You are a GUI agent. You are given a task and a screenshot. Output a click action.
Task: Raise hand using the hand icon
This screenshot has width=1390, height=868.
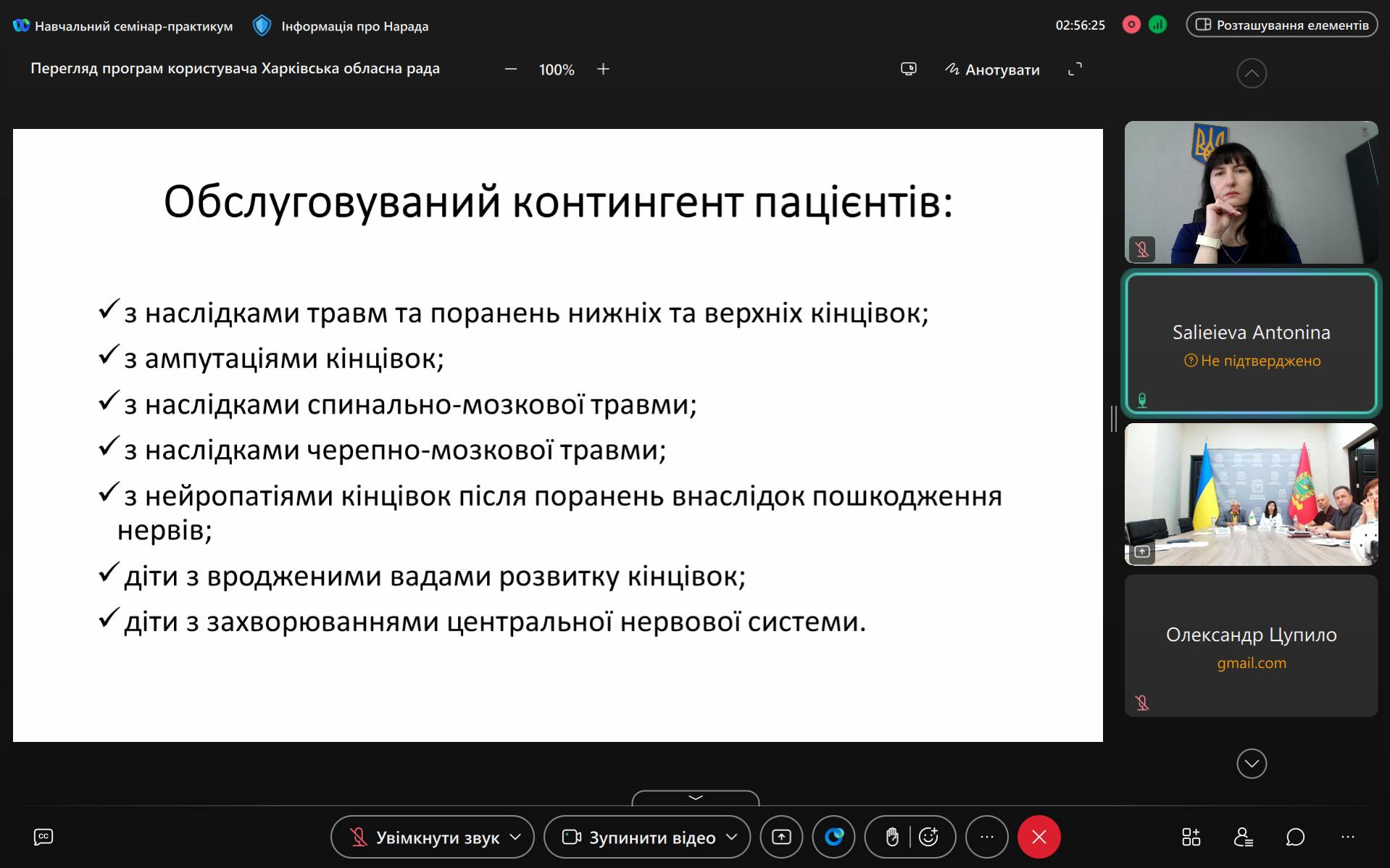pyautogui.click(x=892, y=837)
